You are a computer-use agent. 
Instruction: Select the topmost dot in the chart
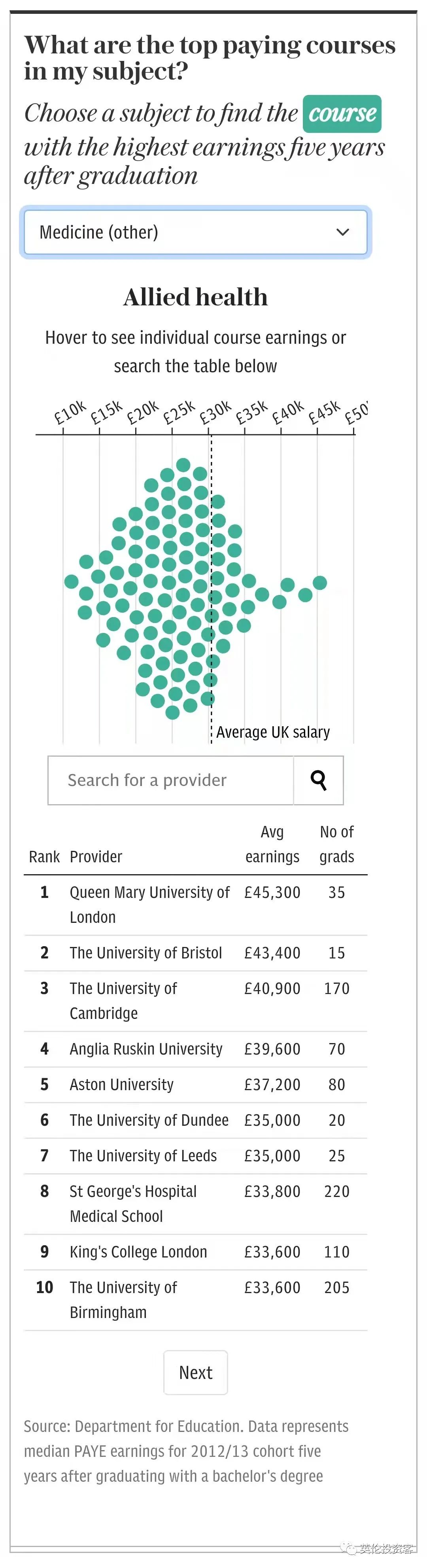pyautogui.click(x=183, y=465)
